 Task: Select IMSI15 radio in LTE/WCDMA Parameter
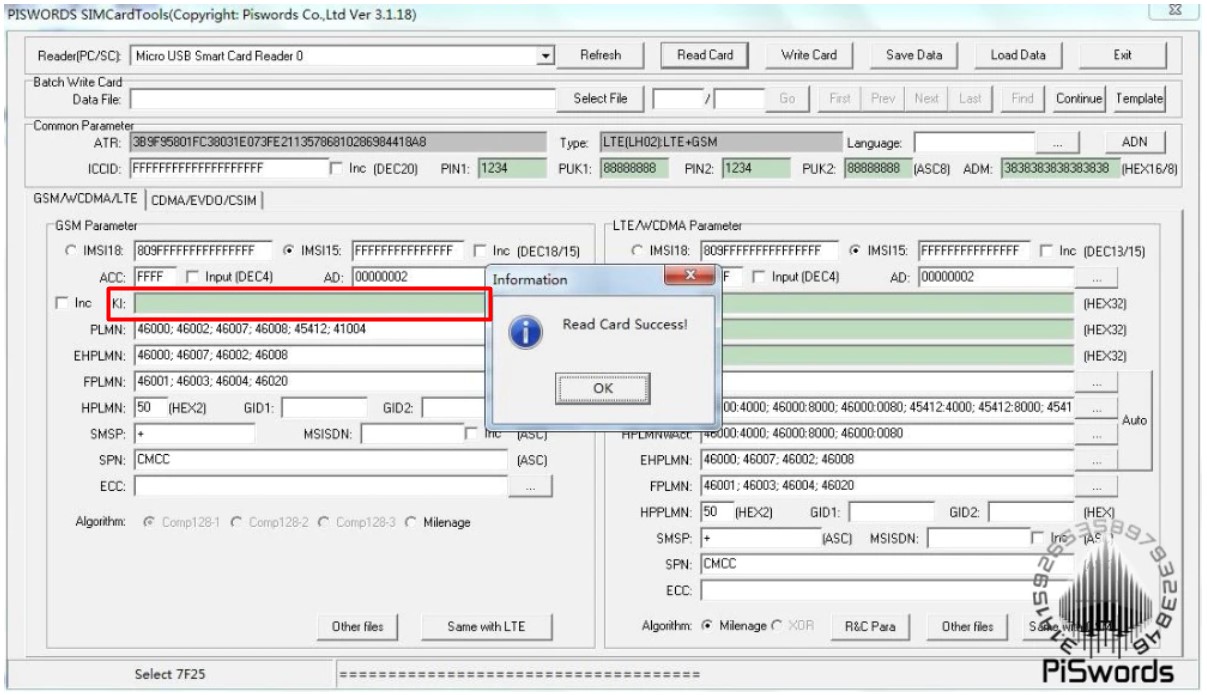tap(856, 250)
